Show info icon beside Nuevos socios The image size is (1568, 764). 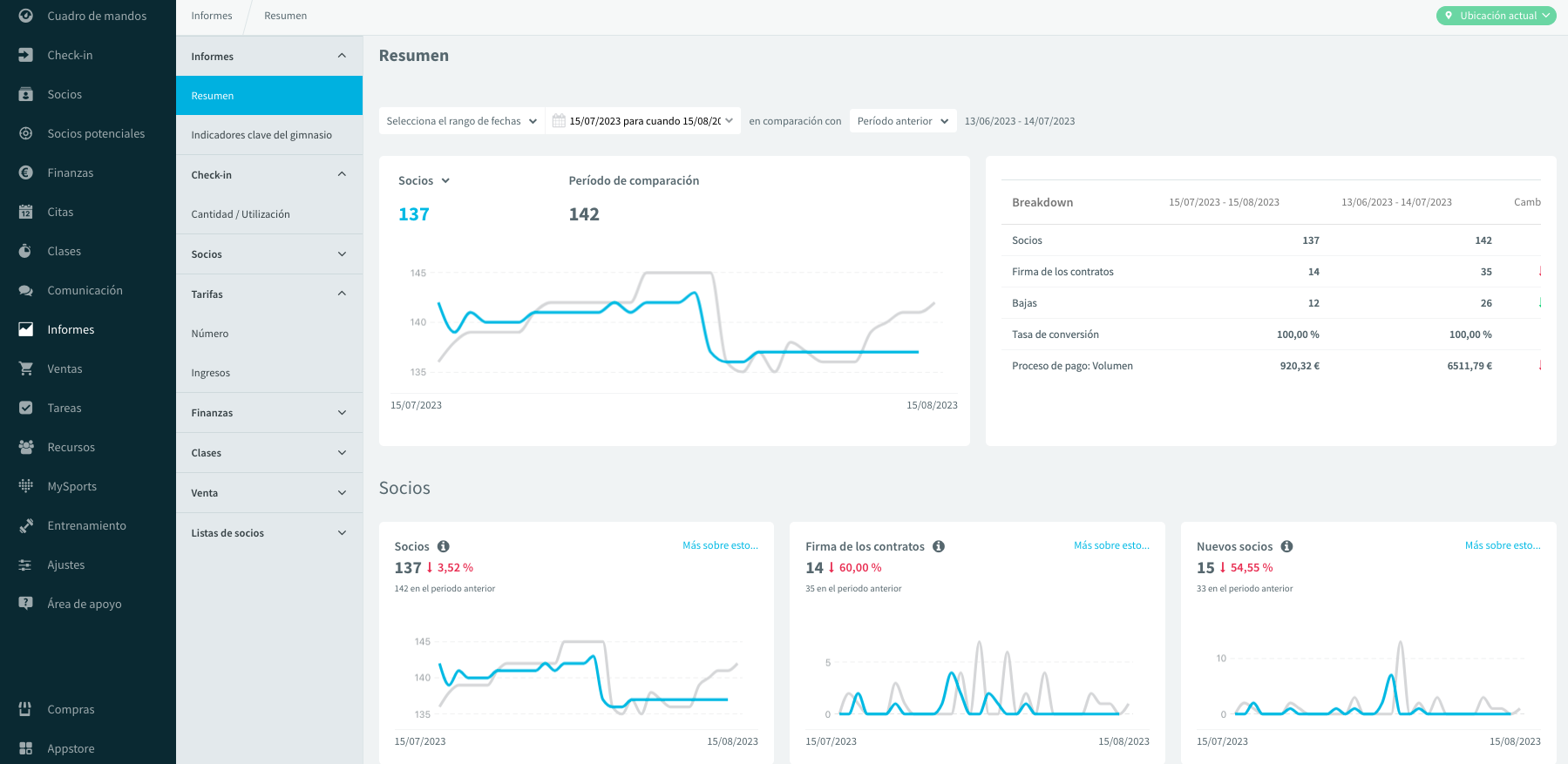[1287, 546]
